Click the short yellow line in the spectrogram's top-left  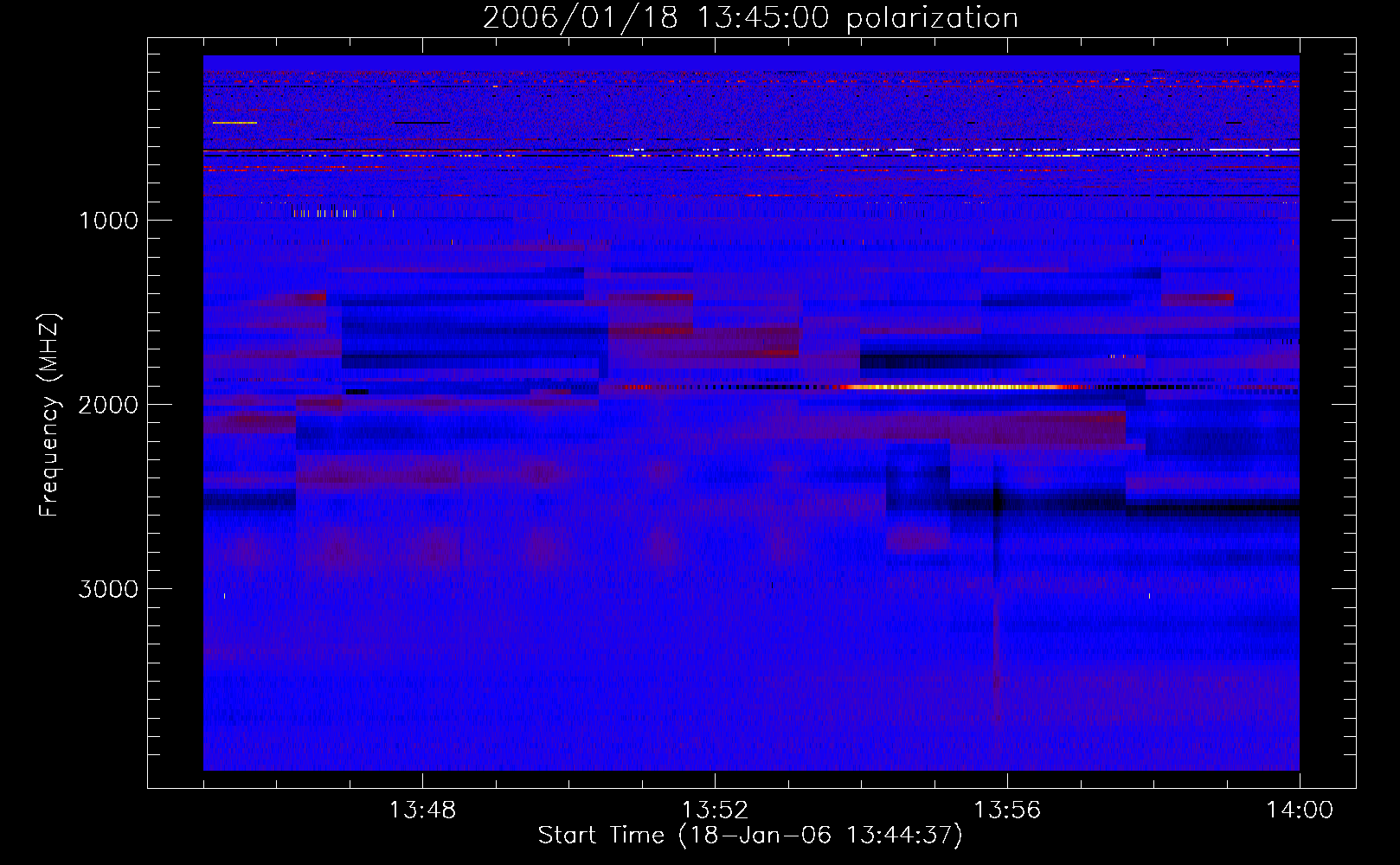point(234,123)
